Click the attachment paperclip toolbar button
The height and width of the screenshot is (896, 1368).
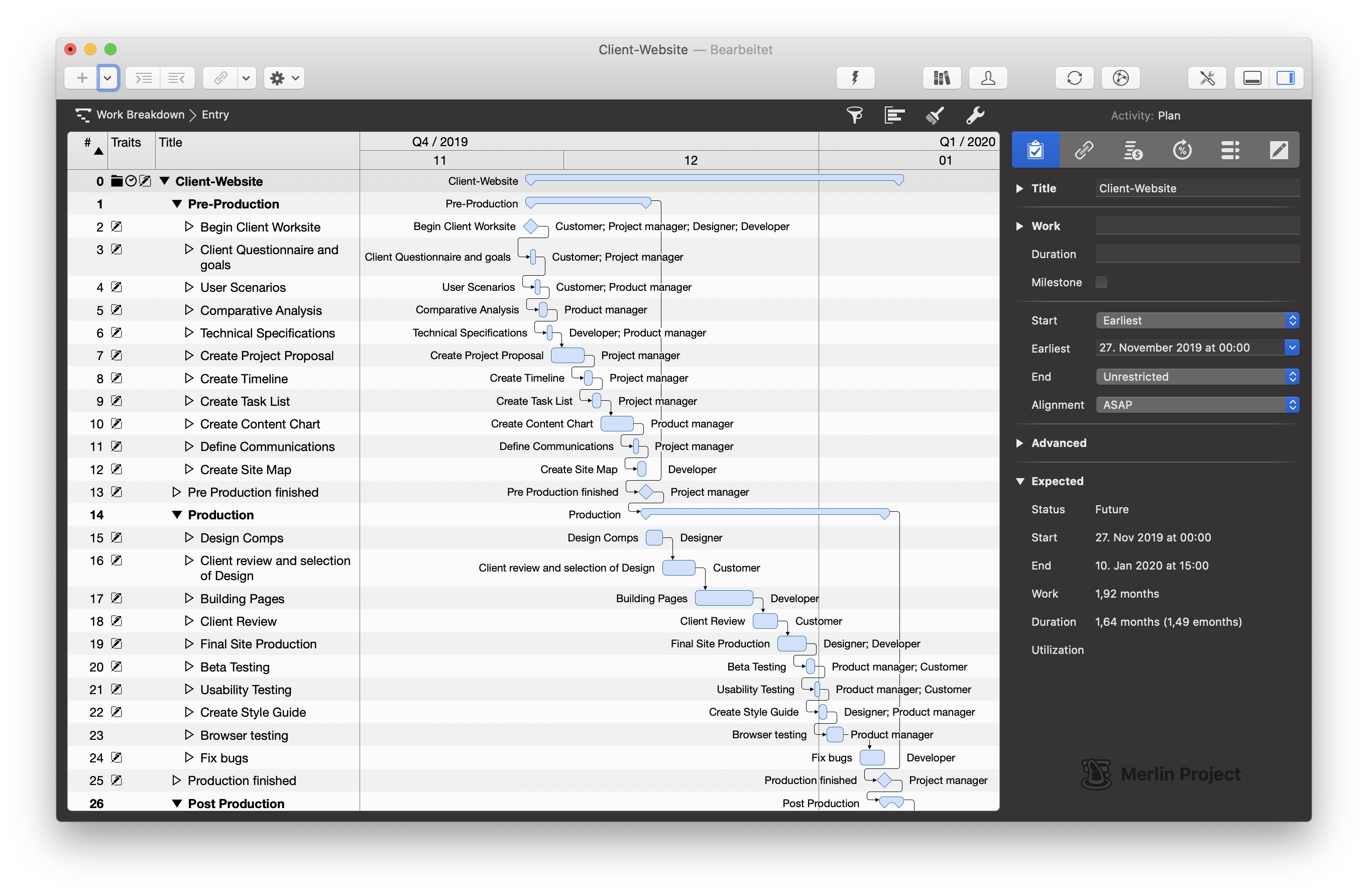point(220,77)
